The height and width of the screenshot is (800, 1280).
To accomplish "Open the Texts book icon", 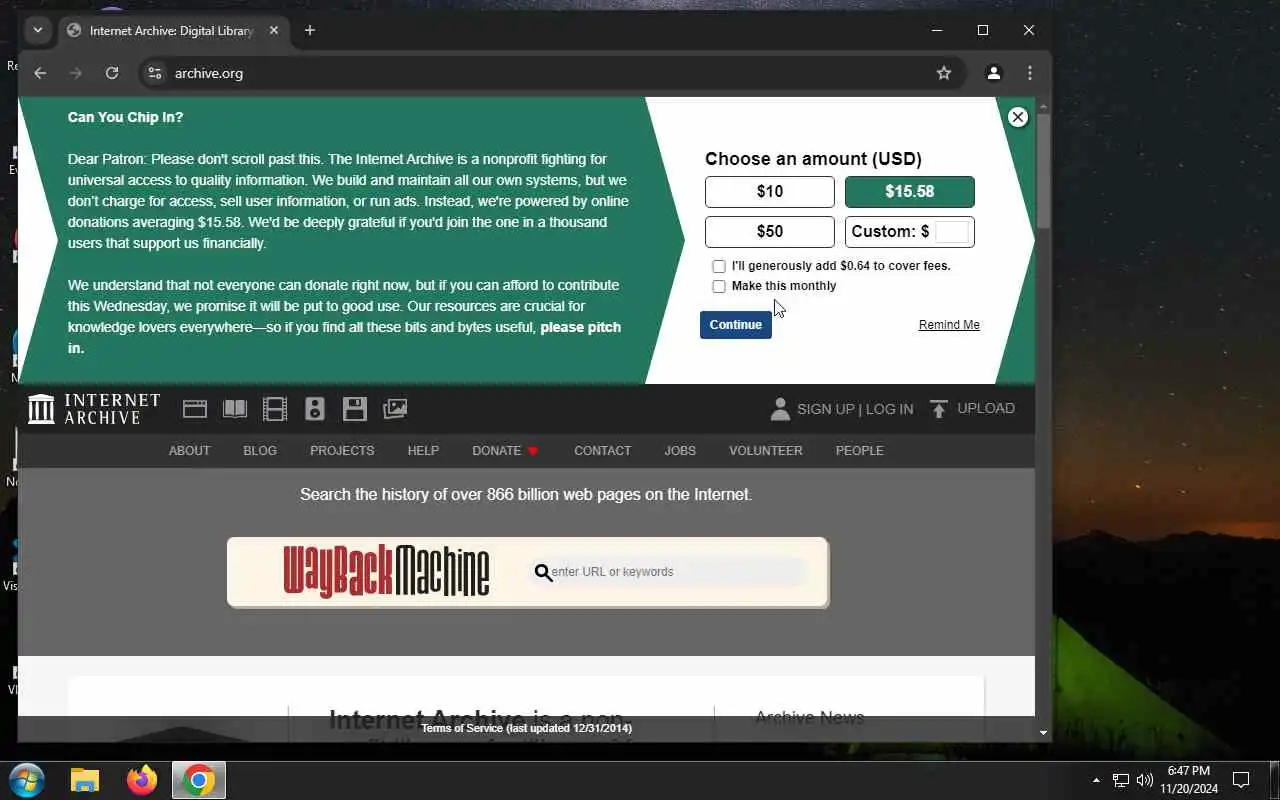I will [x=235, y=409].
